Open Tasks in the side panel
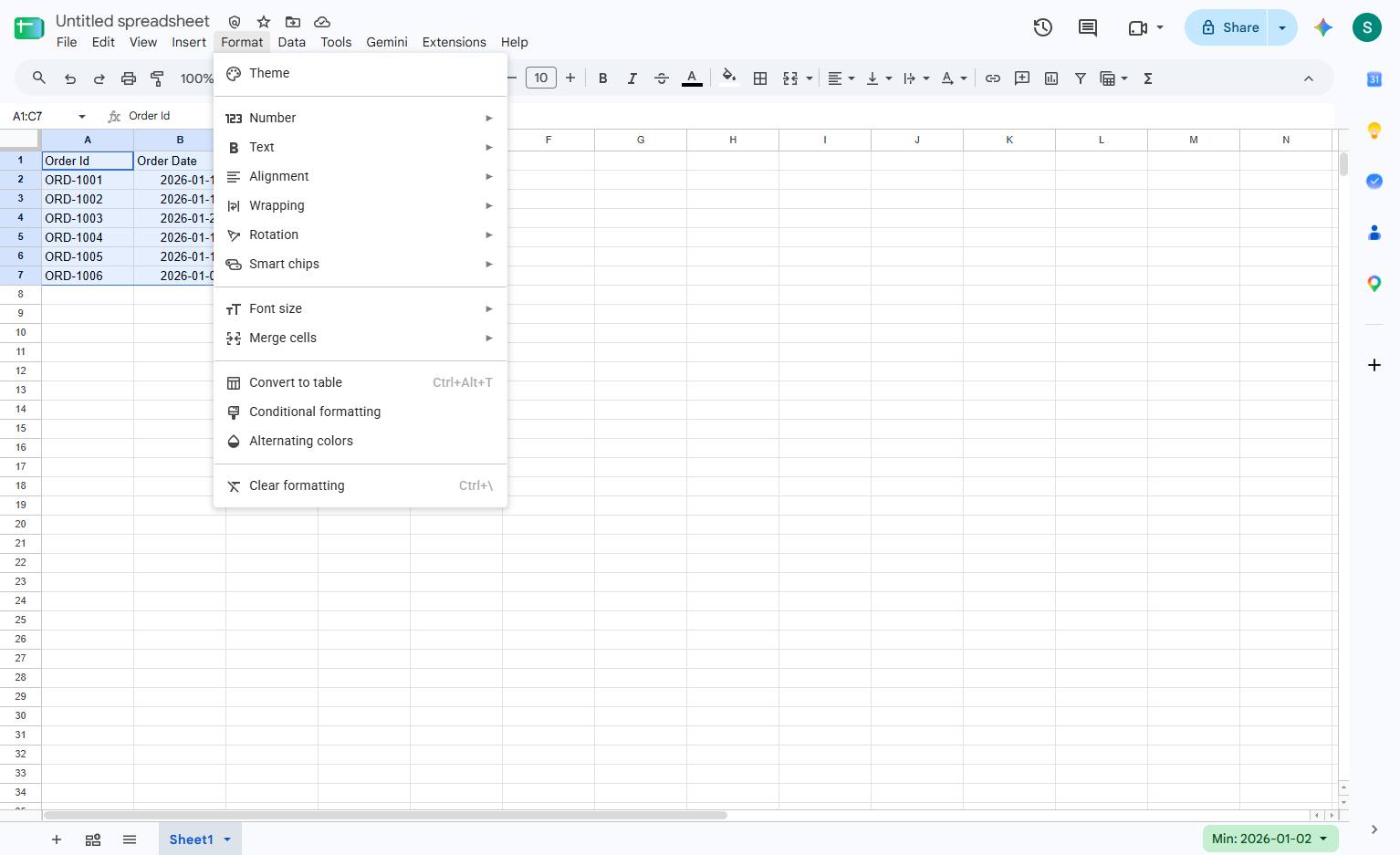This screenshot has height=855, width=1400. tap(1374, 182)
